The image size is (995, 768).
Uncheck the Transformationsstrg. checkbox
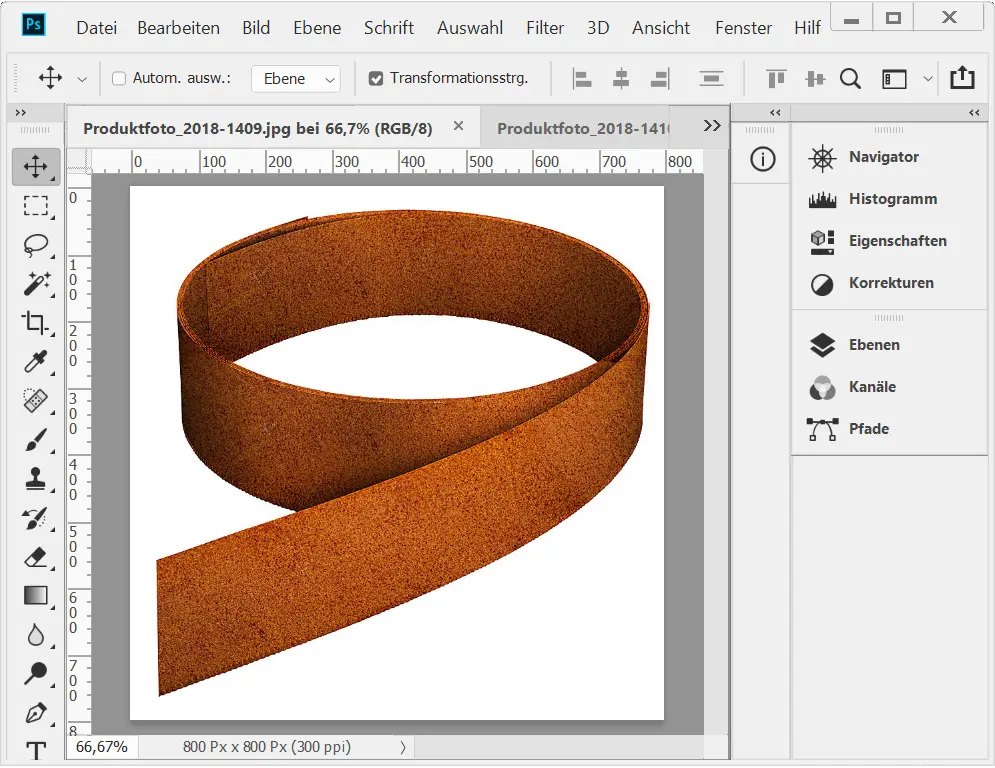[x=376, y=78]
